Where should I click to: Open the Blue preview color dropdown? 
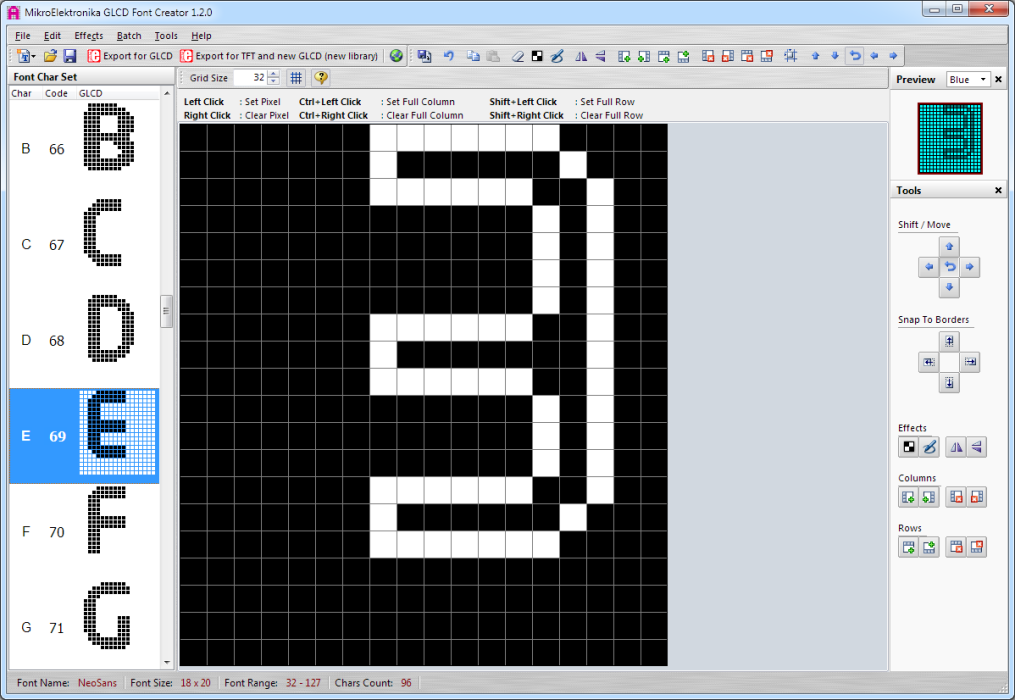(968, 80)
